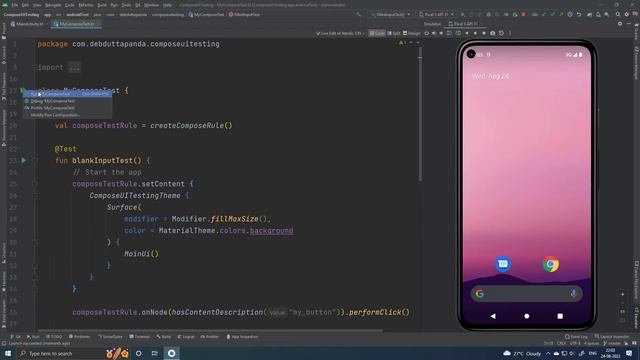Image resolution: width=640 pixels, height=360 pixels.
Task: Click the Windows Start button
Action: (x=8, y=353)
